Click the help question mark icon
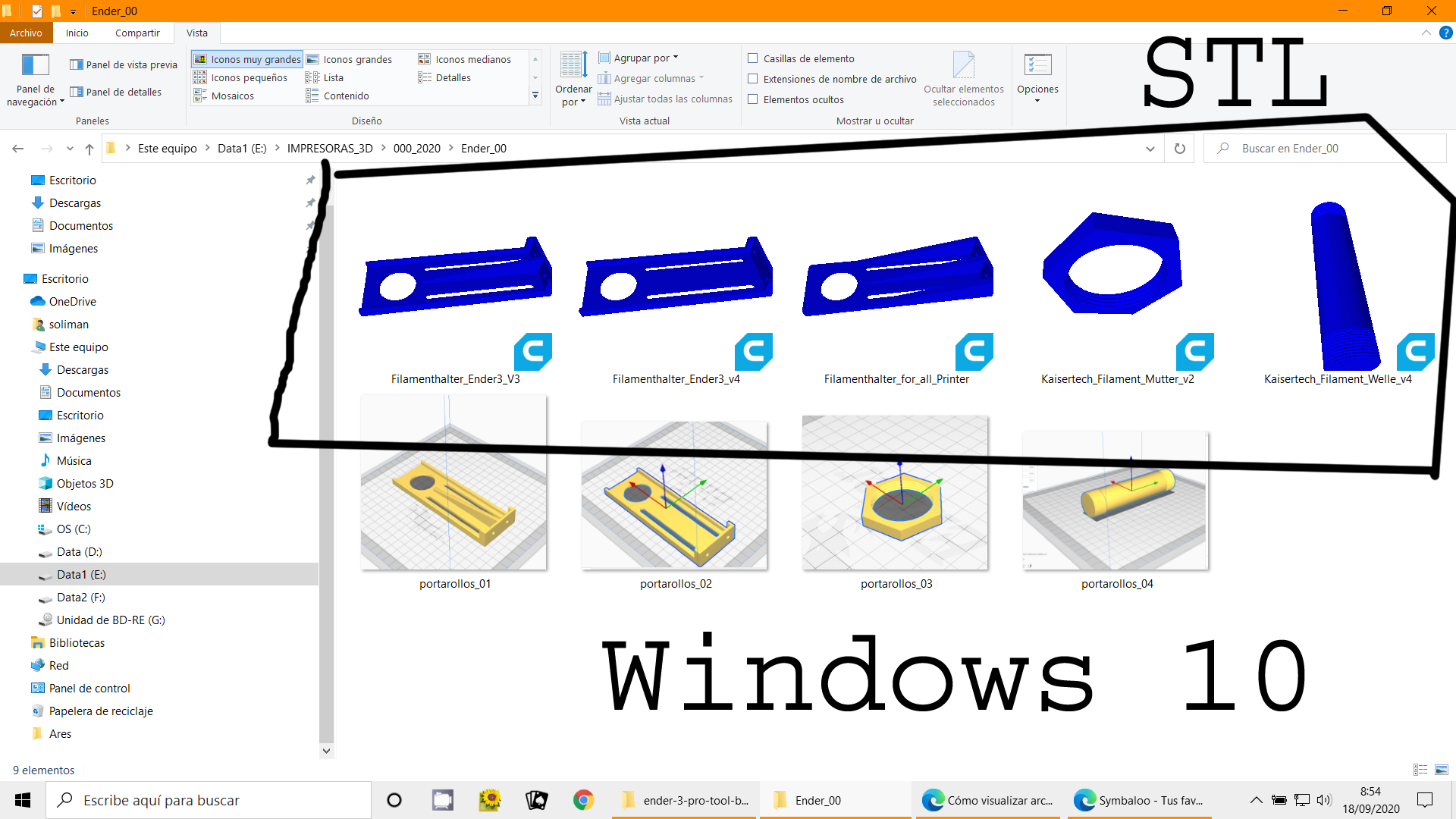Screen dimensions: 1456x819 pos(1445,33)
